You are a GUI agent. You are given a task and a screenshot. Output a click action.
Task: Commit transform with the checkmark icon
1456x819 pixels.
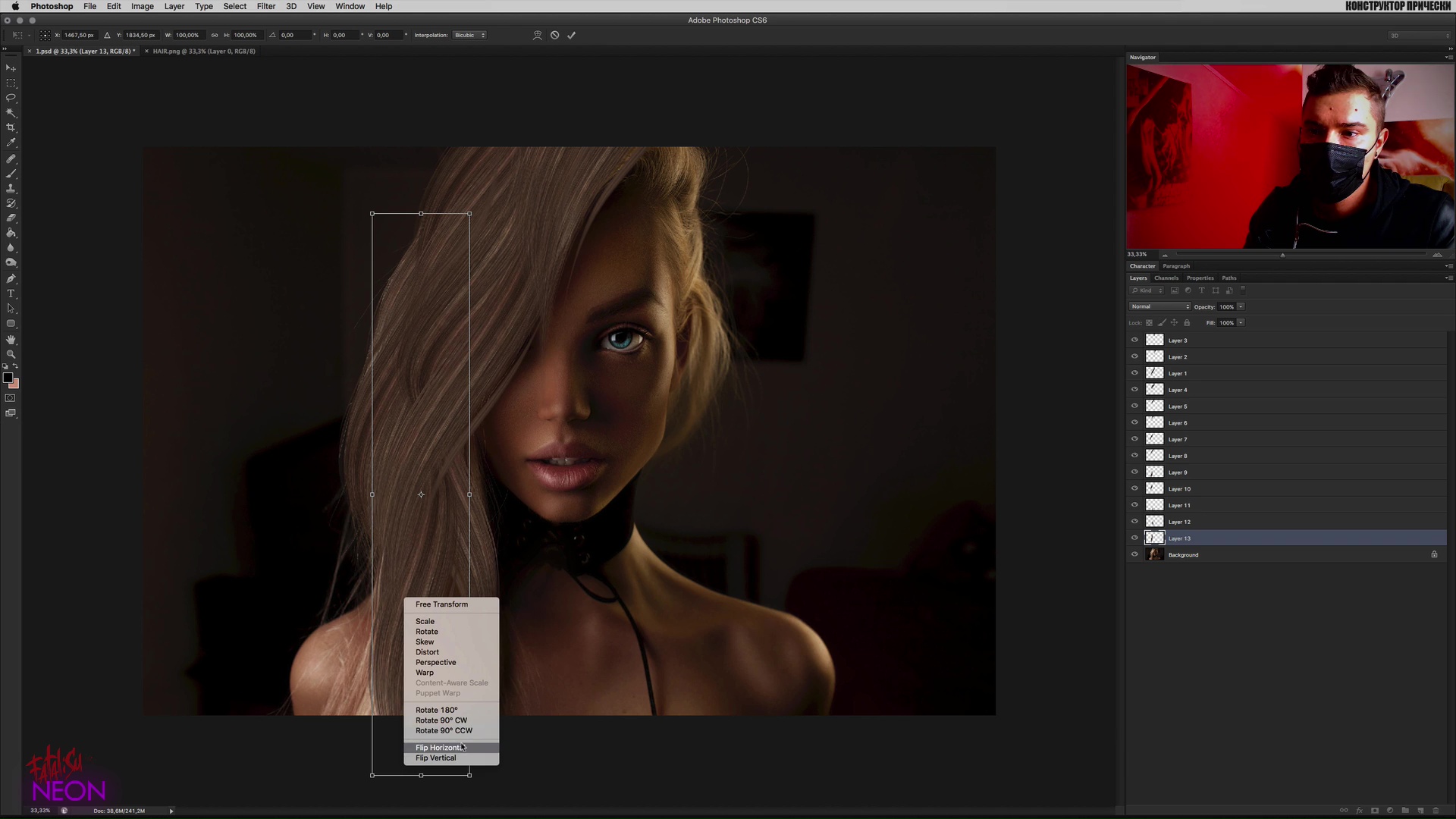(x=571, y=35)
